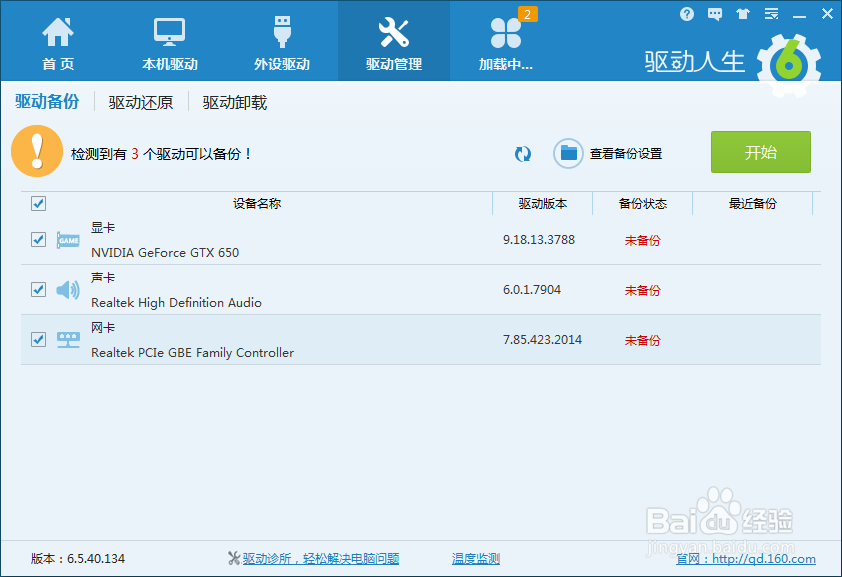This screenshot has height=577, width=842.
Task: Uncheck the 显卡 driver checkbox
Action: pos(38,240)
